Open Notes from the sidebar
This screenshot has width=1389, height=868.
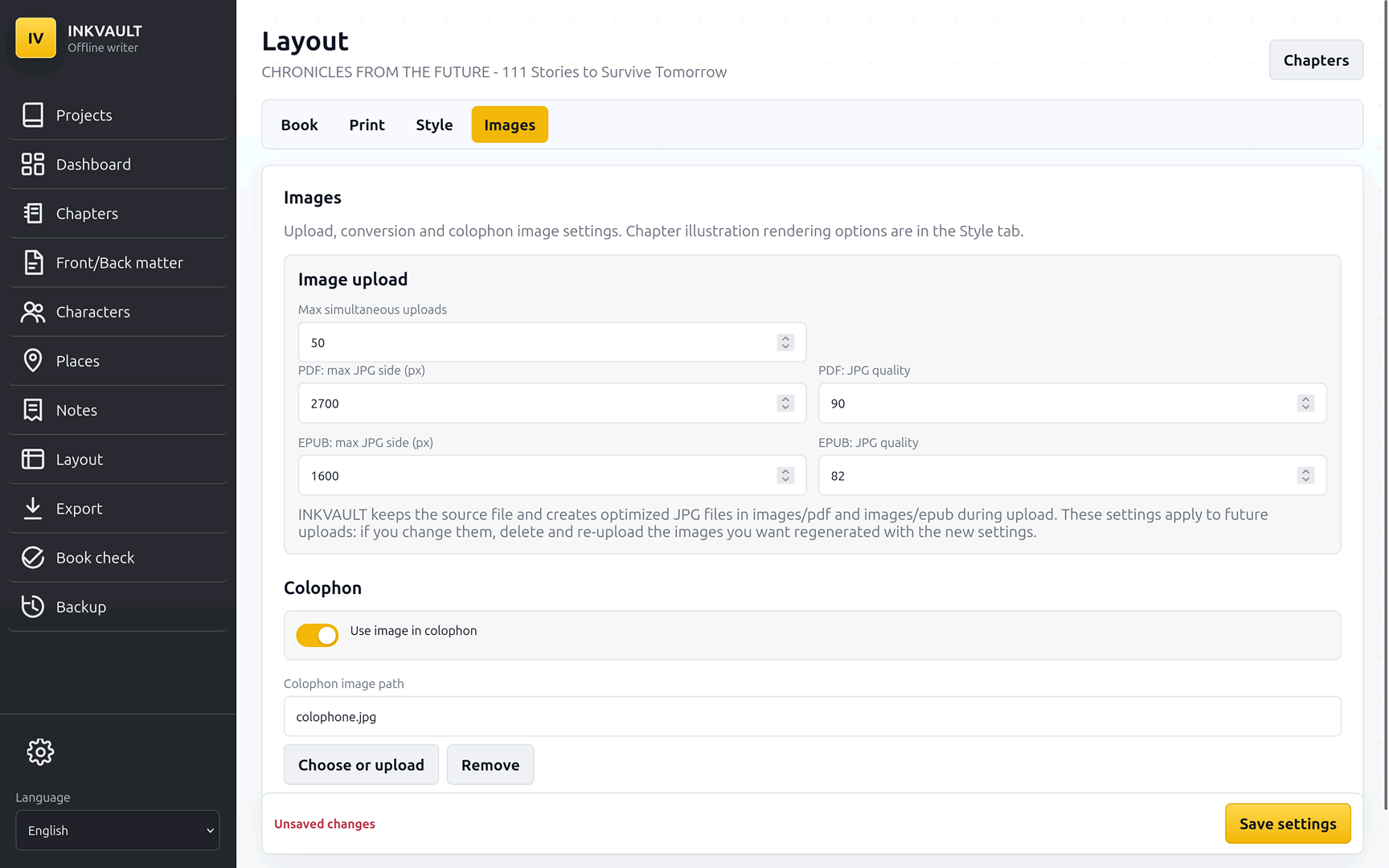(117, 410)
